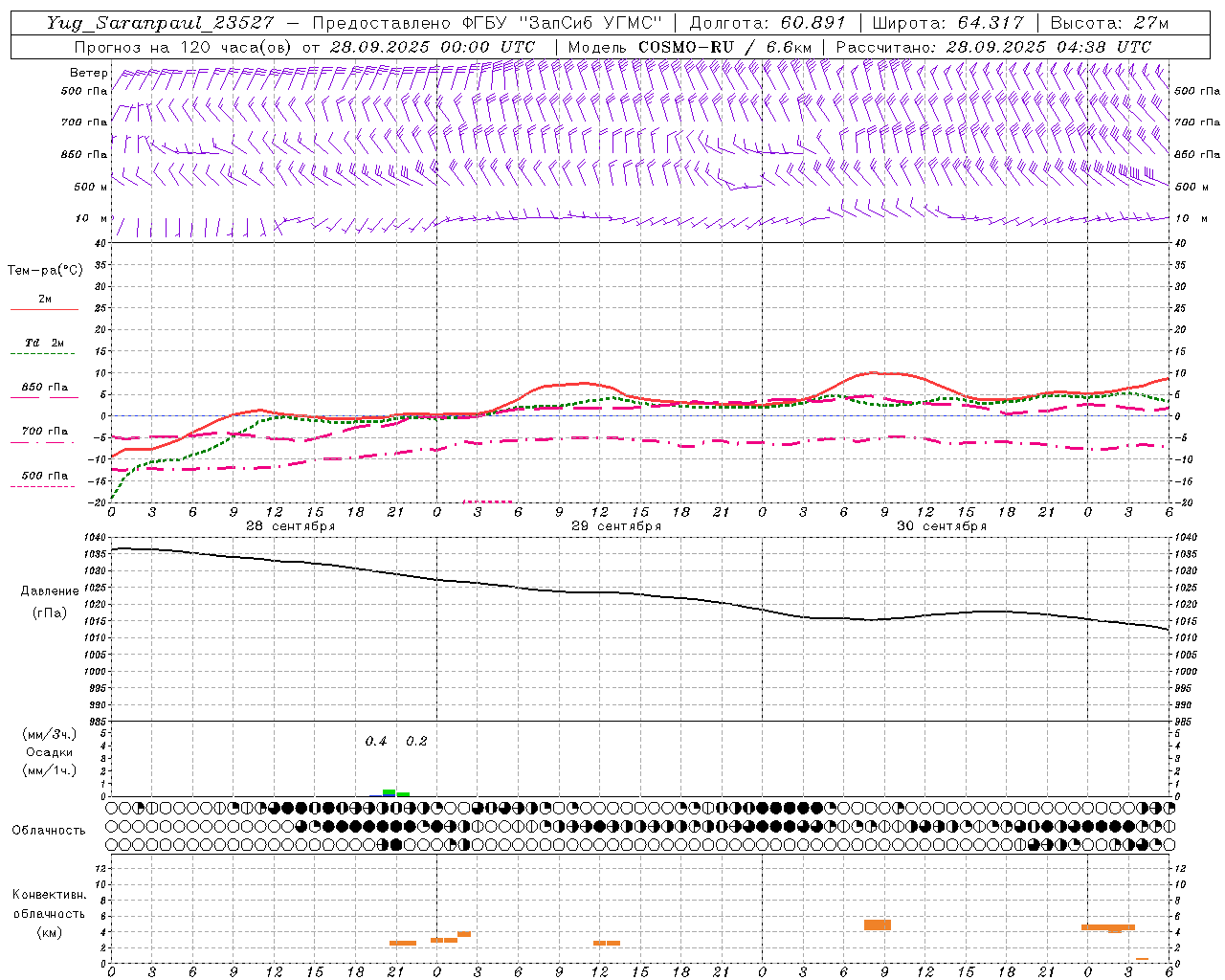Click the Облачность row label

point(49,831)
